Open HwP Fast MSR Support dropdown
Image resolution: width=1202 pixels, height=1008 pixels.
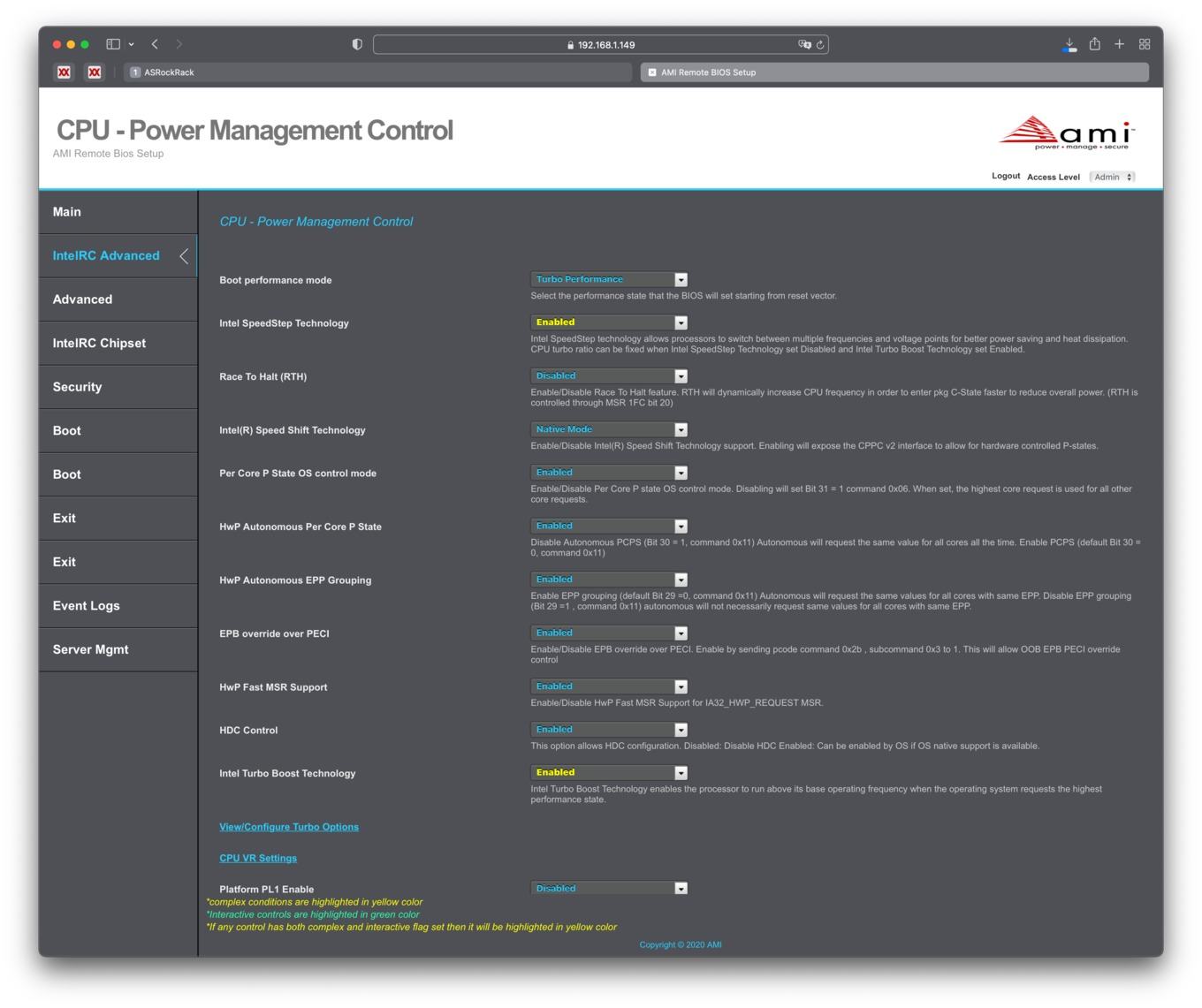point(609,686)
